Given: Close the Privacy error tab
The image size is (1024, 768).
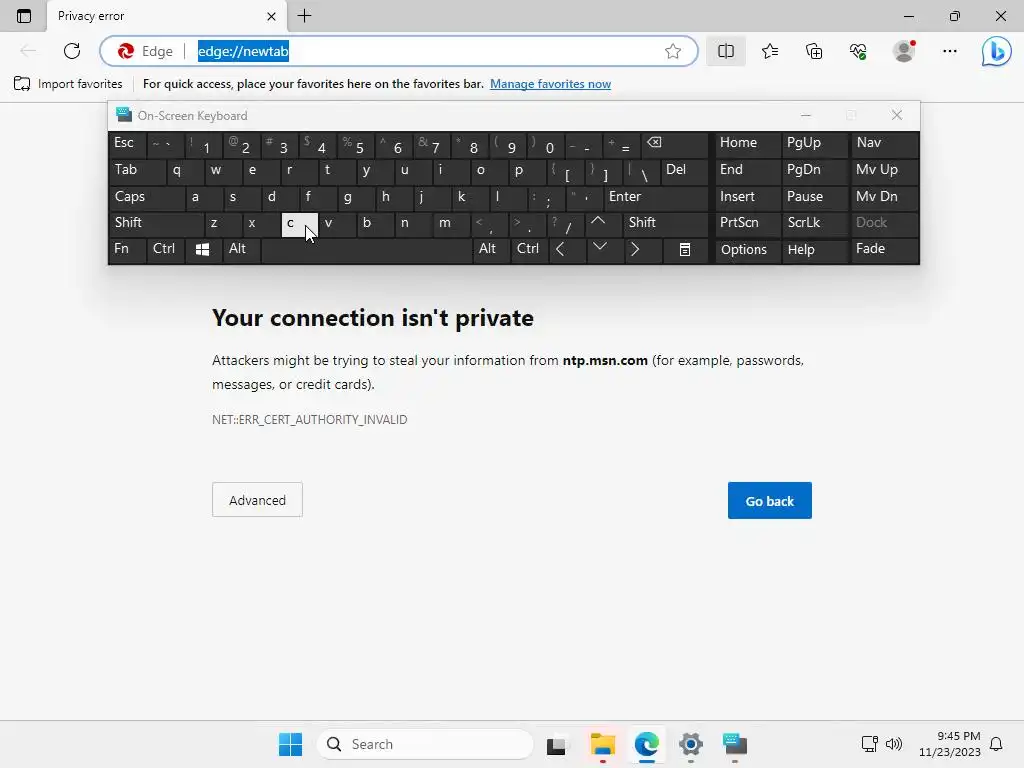Looking at the screenshot, I should [x=271, y=16].
